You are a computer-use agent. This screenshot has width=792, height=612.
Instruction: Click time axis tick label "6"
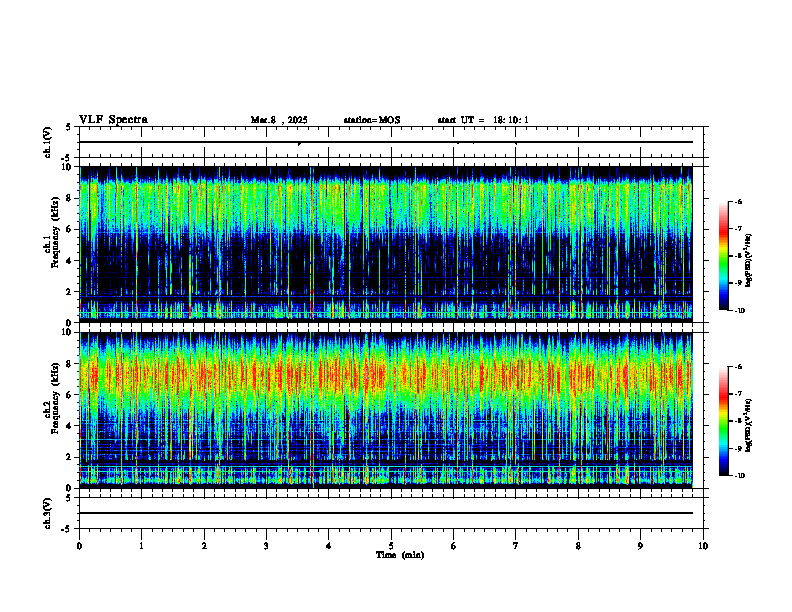click(454, 546)
